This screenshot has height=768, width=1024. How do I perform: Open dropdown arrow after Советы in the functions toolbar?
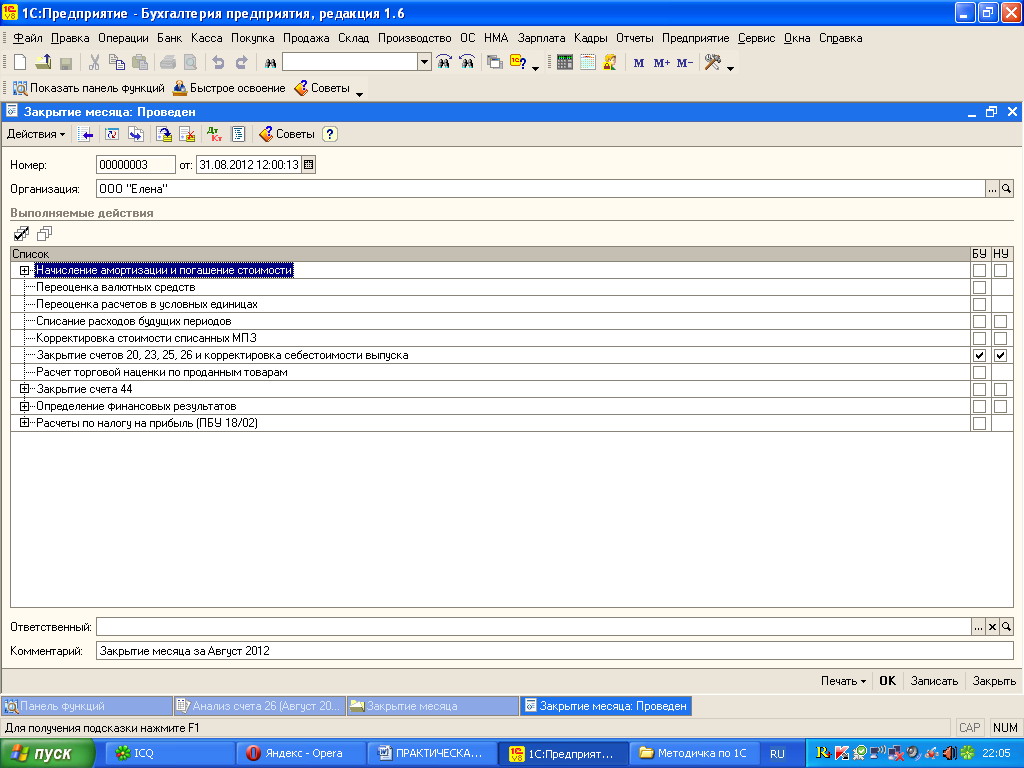click(359, 94)
